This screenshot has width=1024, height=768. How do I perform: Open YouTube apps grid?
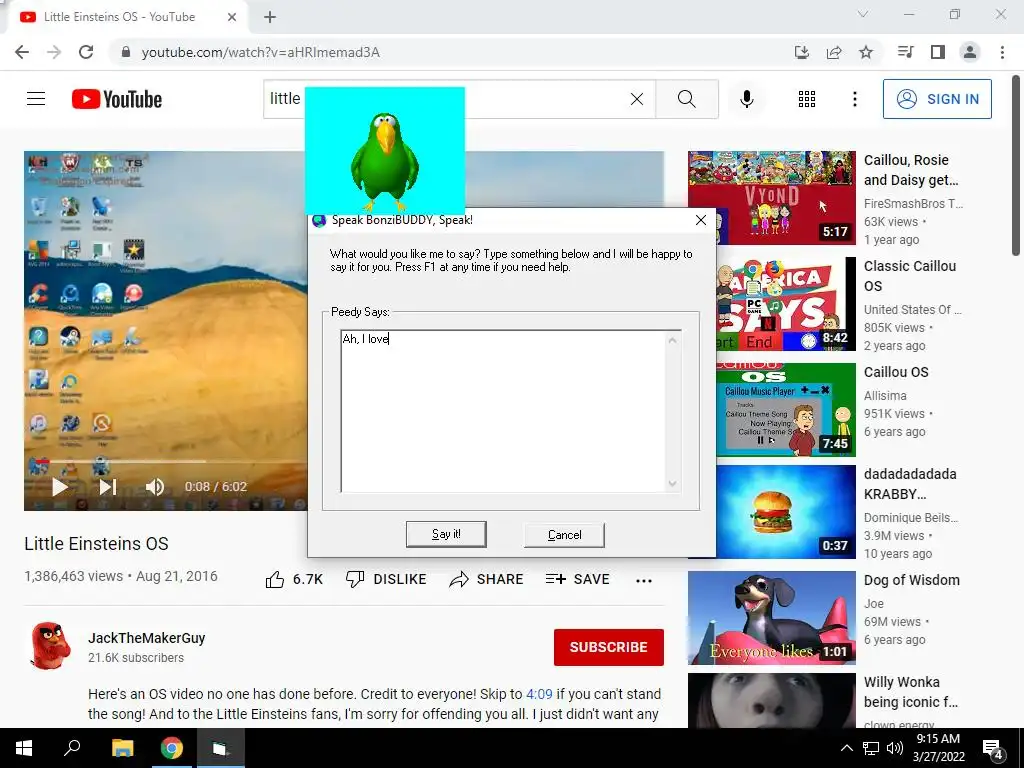click(807, 99)
